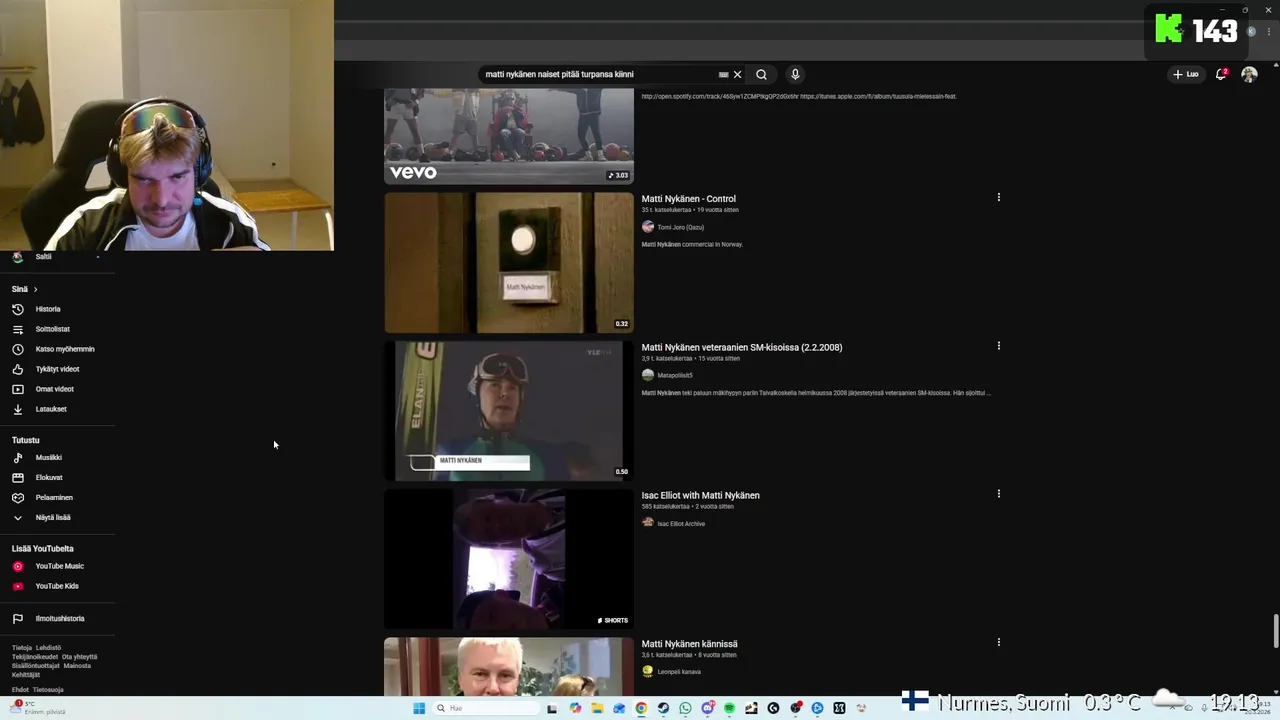The width and height of the screenshot is (1280, 720).
Task: Open Tekijänoikeudet footer link
Action: (x=35, y=657)
